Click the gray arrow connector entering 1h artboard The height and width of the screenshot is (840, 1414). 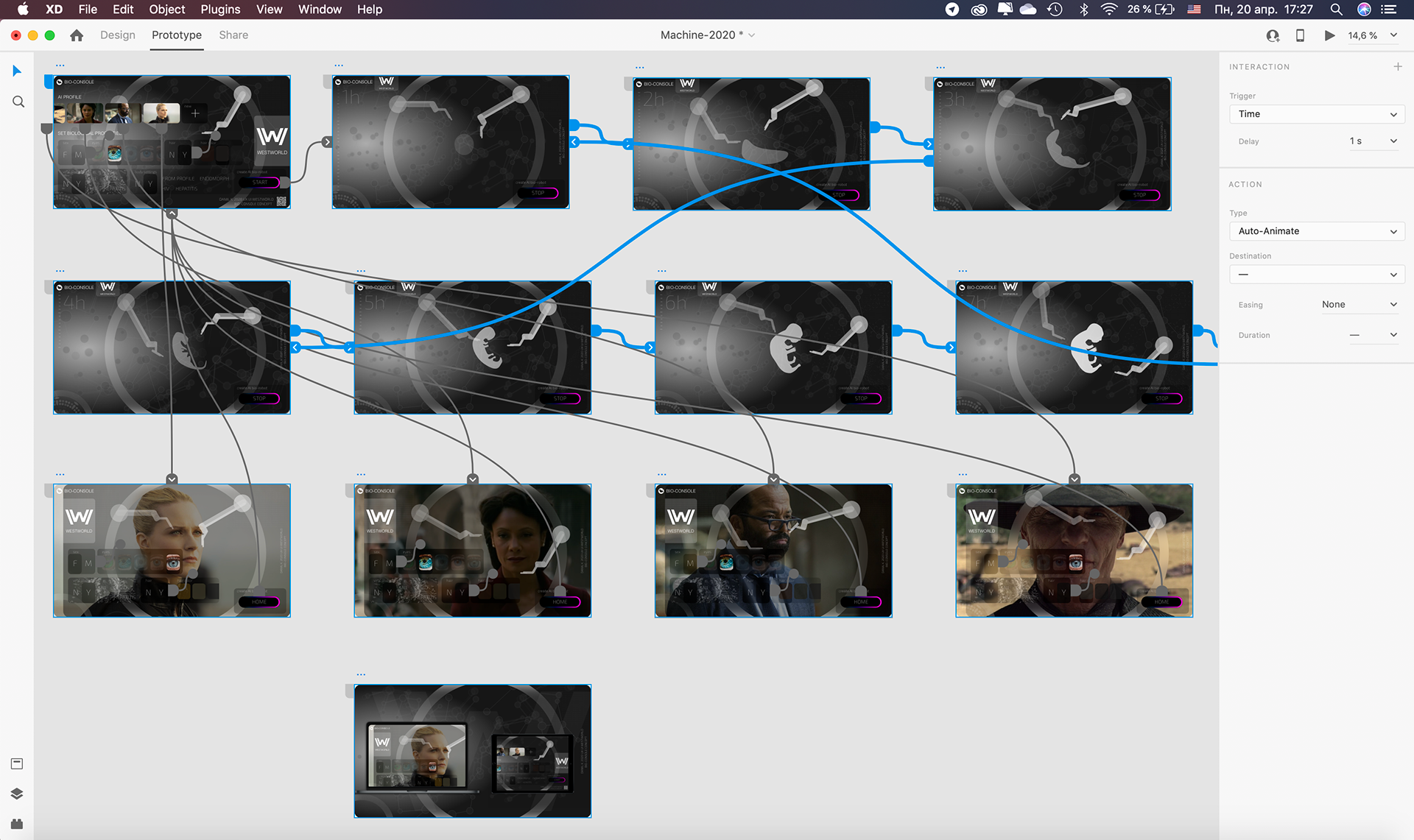[x=327, y=142]
